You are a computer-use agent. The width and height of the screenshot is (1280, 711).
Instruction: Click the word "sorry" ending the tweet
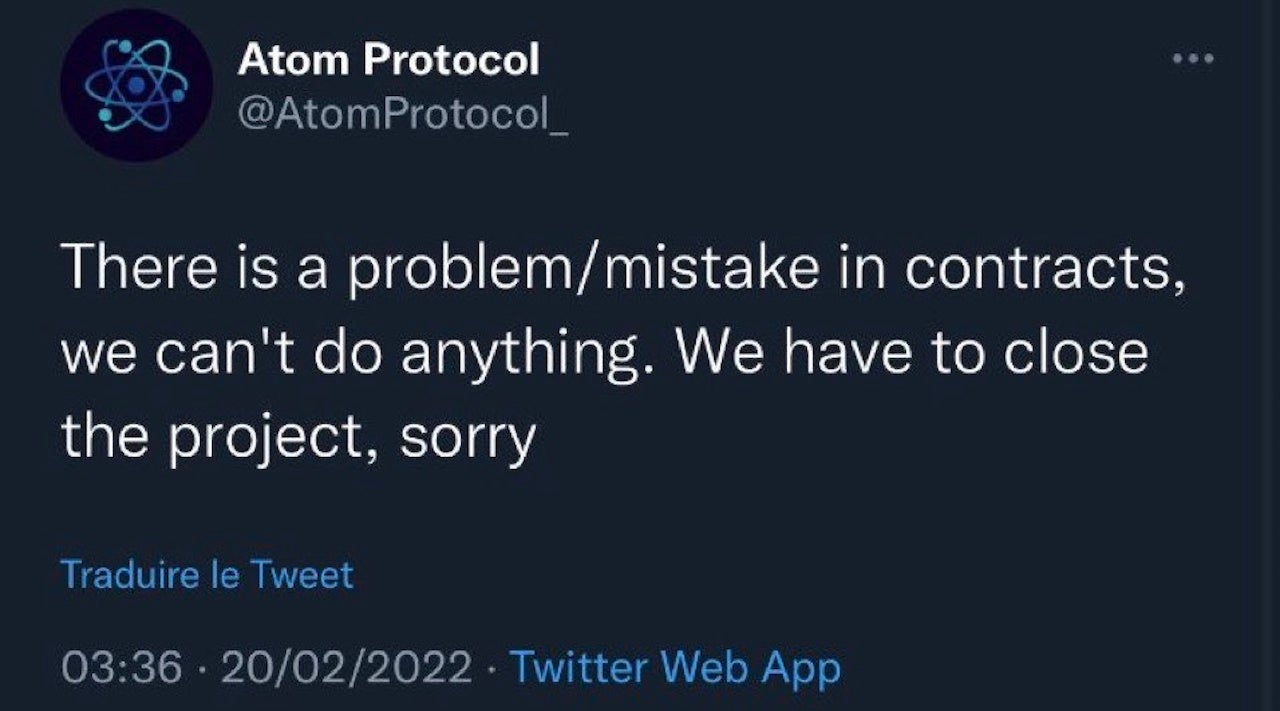pyautogui.click(x=467, y=437)
